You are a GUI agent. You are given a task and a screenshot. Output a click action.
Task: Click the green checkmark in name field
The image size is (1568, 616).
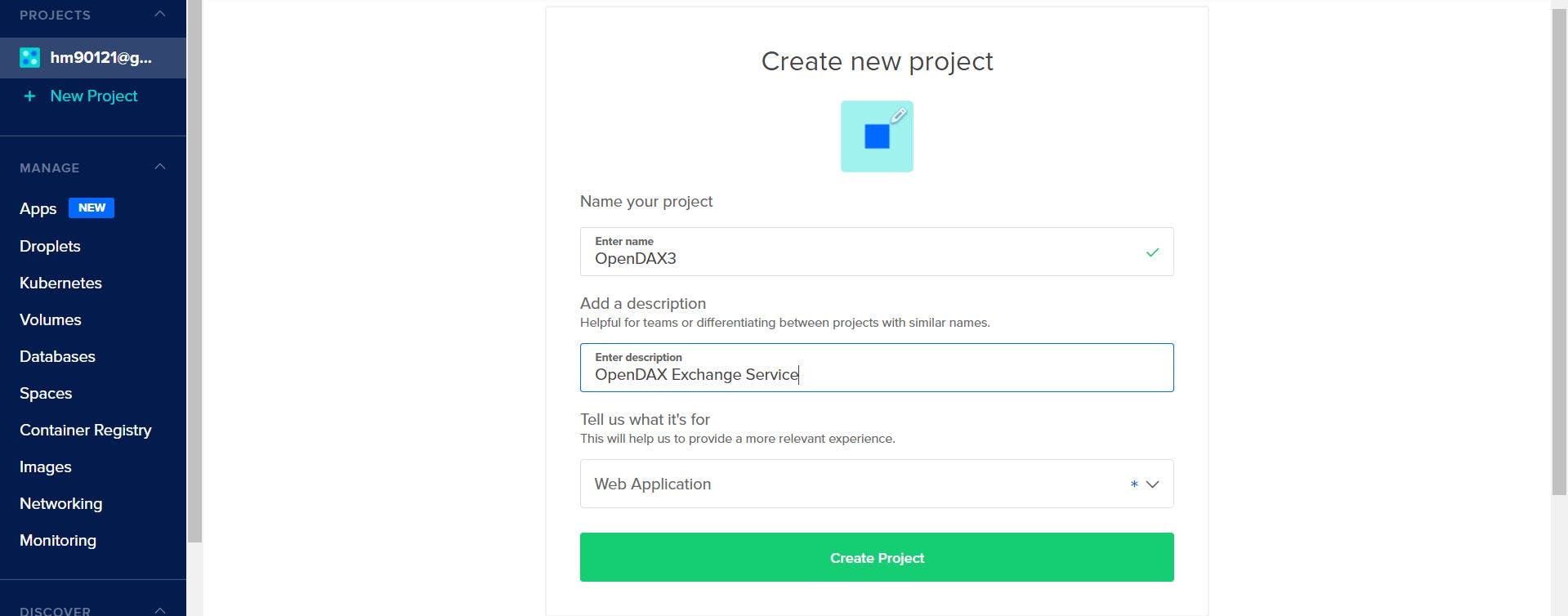pos(1152,252)
